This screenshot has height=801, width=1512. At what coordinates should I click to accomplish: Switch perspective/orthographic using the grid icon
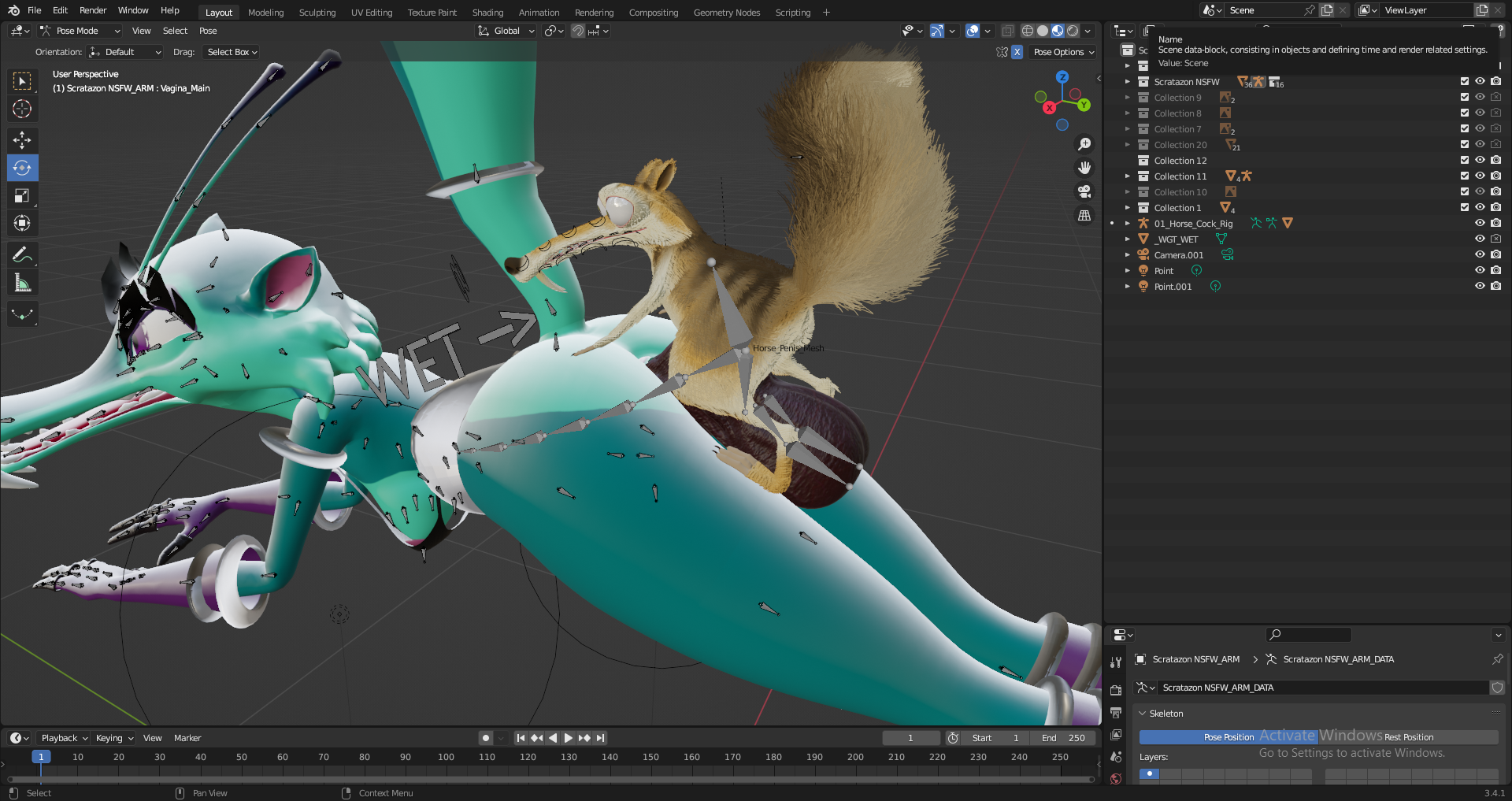[x=1084, y=215]
